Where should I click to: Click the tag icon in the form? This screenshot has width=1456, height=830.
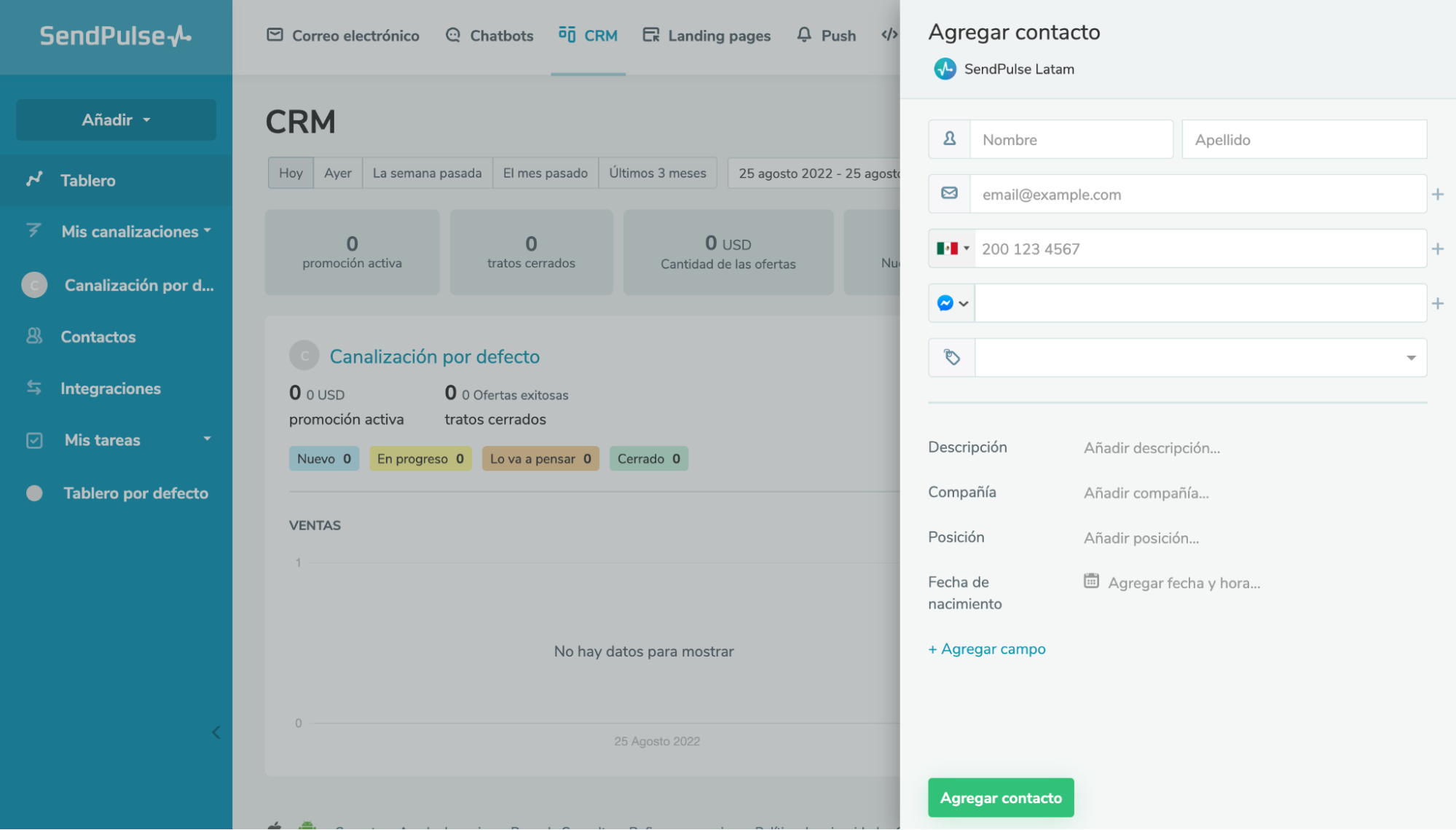click(951, 358)
